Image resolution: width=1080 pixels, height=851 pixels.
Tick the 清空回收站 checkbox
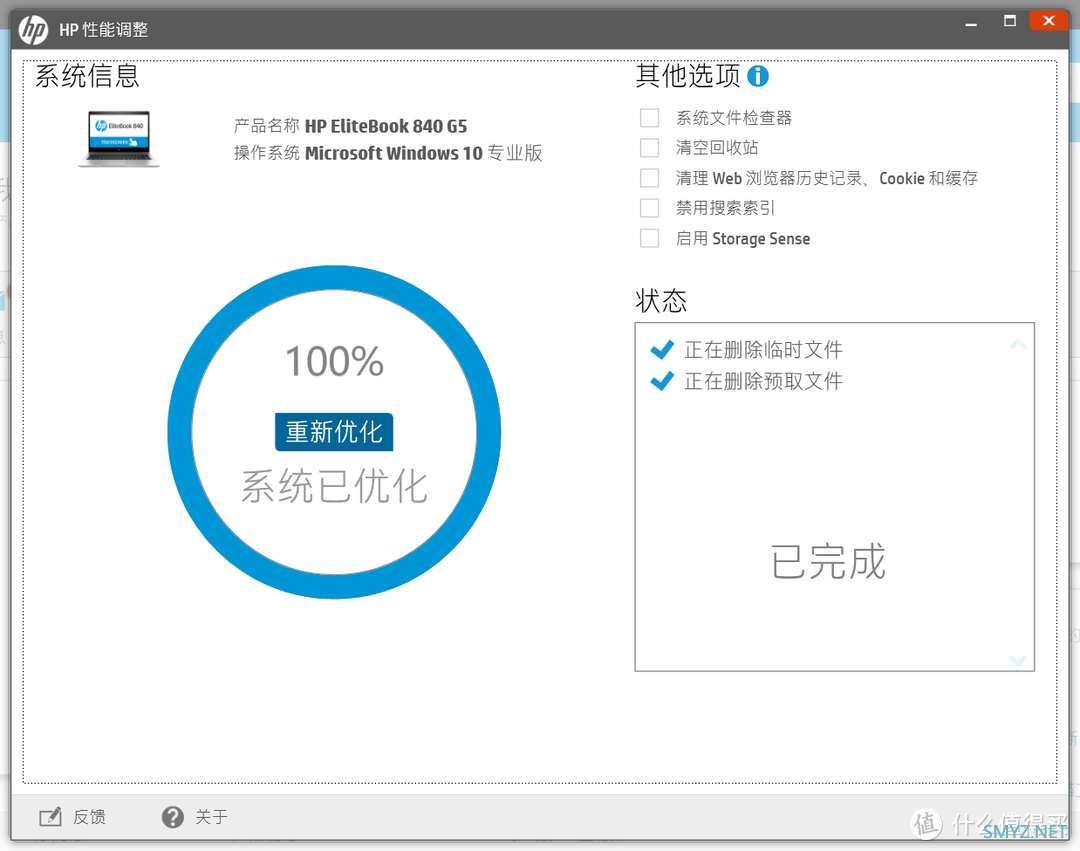[x=650, y=147]
